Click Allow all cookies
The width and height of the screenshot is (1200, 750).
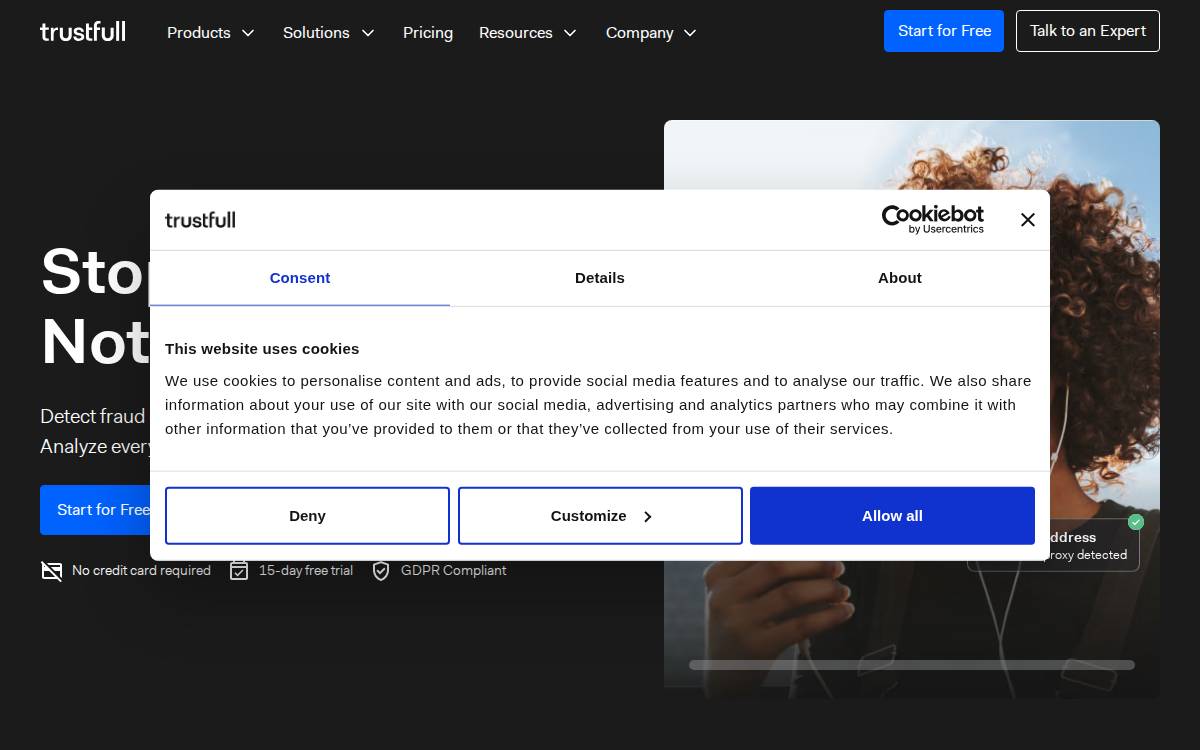click(892, 516)
